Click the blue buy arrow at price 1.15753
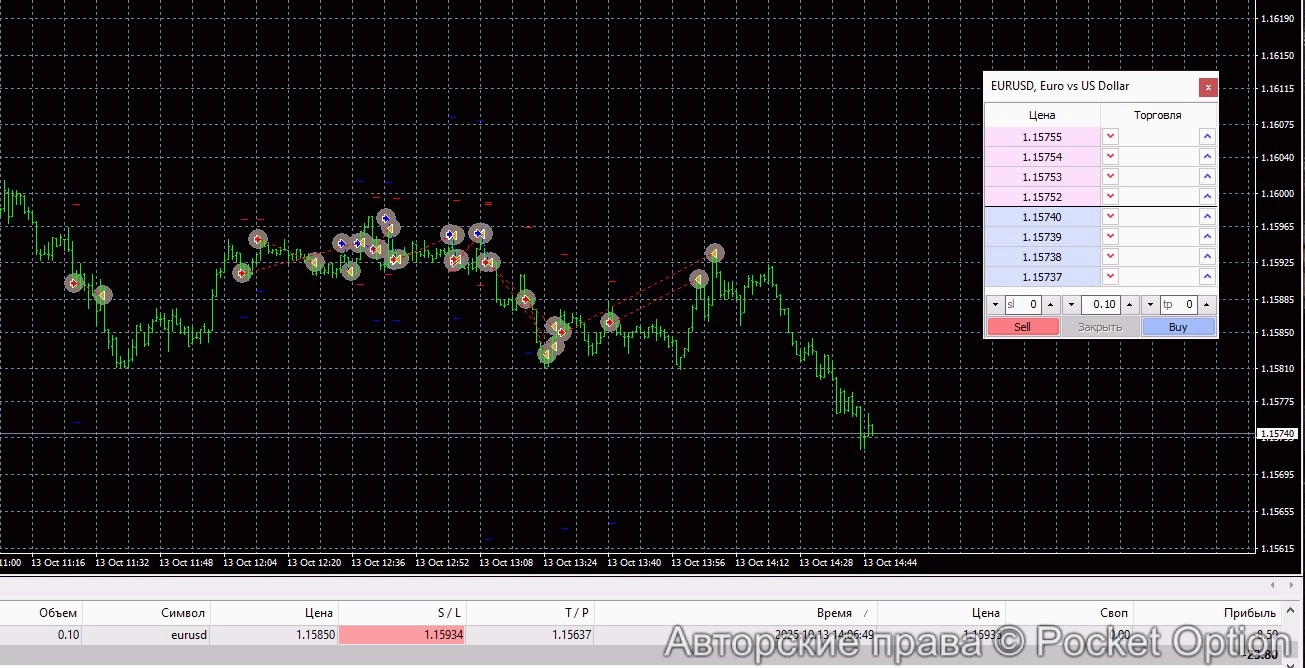The image size is (1305, 668). point(1207,177)
